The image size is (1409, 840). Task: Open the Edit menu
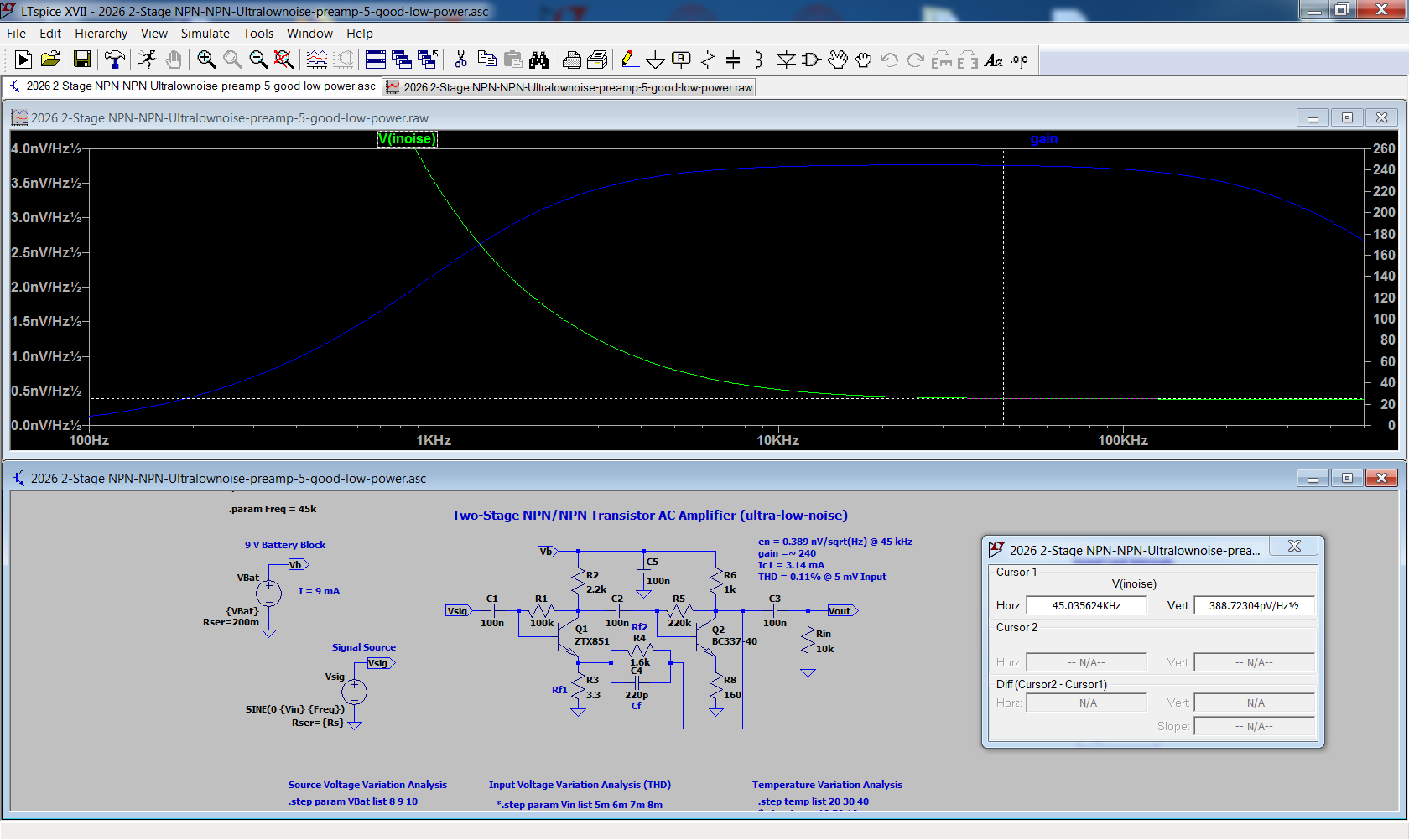(x=50, y=34)
